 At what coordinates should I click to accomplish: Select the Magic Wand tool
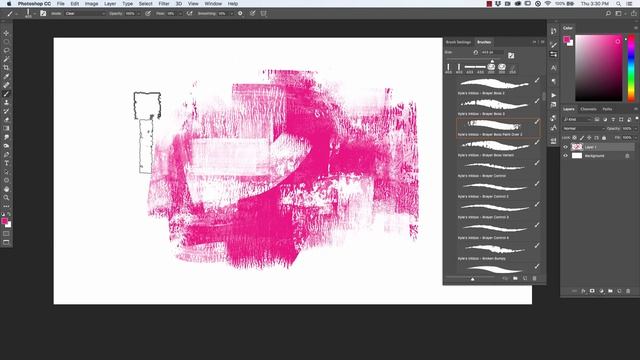tap(6, 59)
